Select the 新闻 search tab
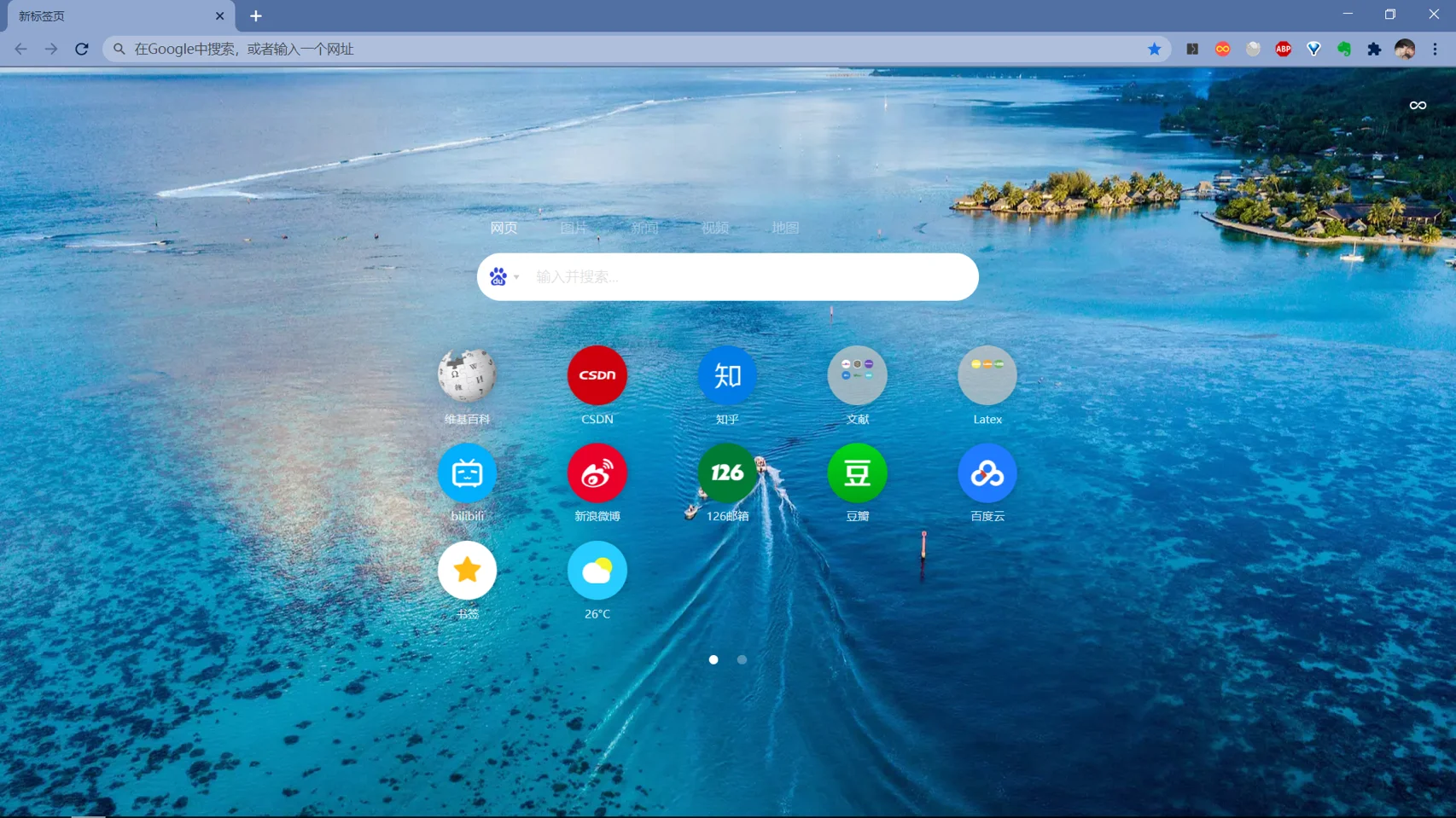Viewport: 1456px width, 818px height. click(x=644, y=228)
